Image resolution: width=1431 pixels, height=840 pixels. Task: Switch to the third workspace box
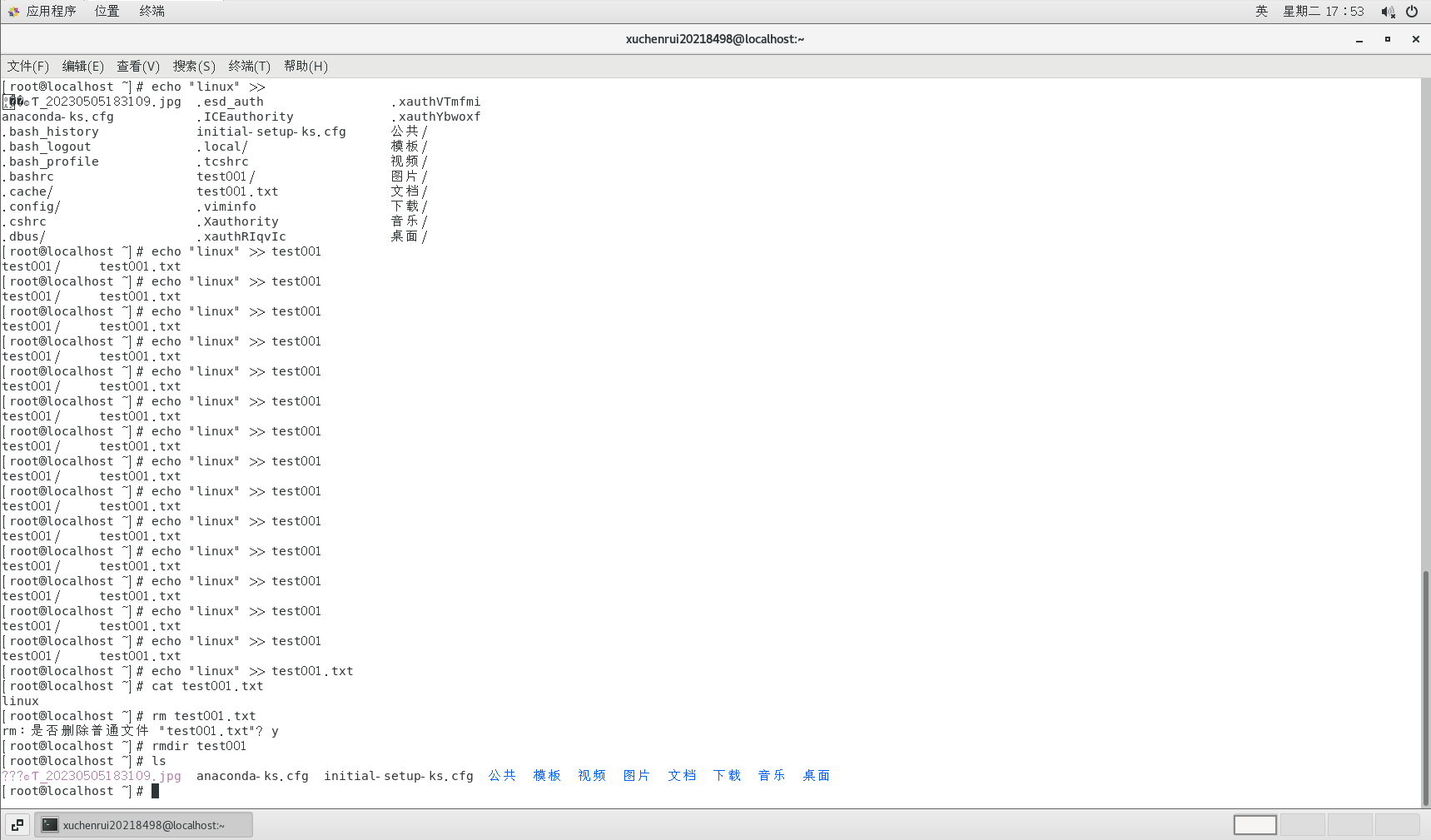[1349, 825]
